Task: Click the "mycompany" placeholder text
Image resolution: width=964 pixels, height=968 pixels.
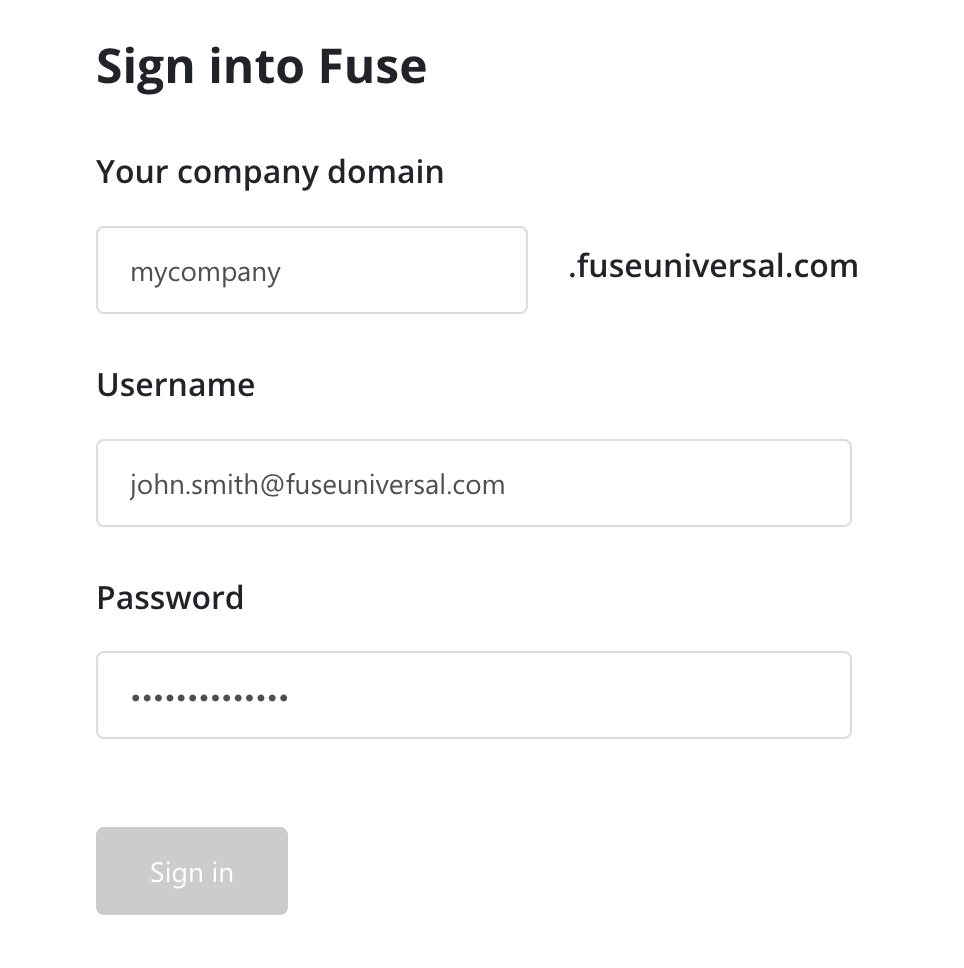Action: tap(205, 272)
